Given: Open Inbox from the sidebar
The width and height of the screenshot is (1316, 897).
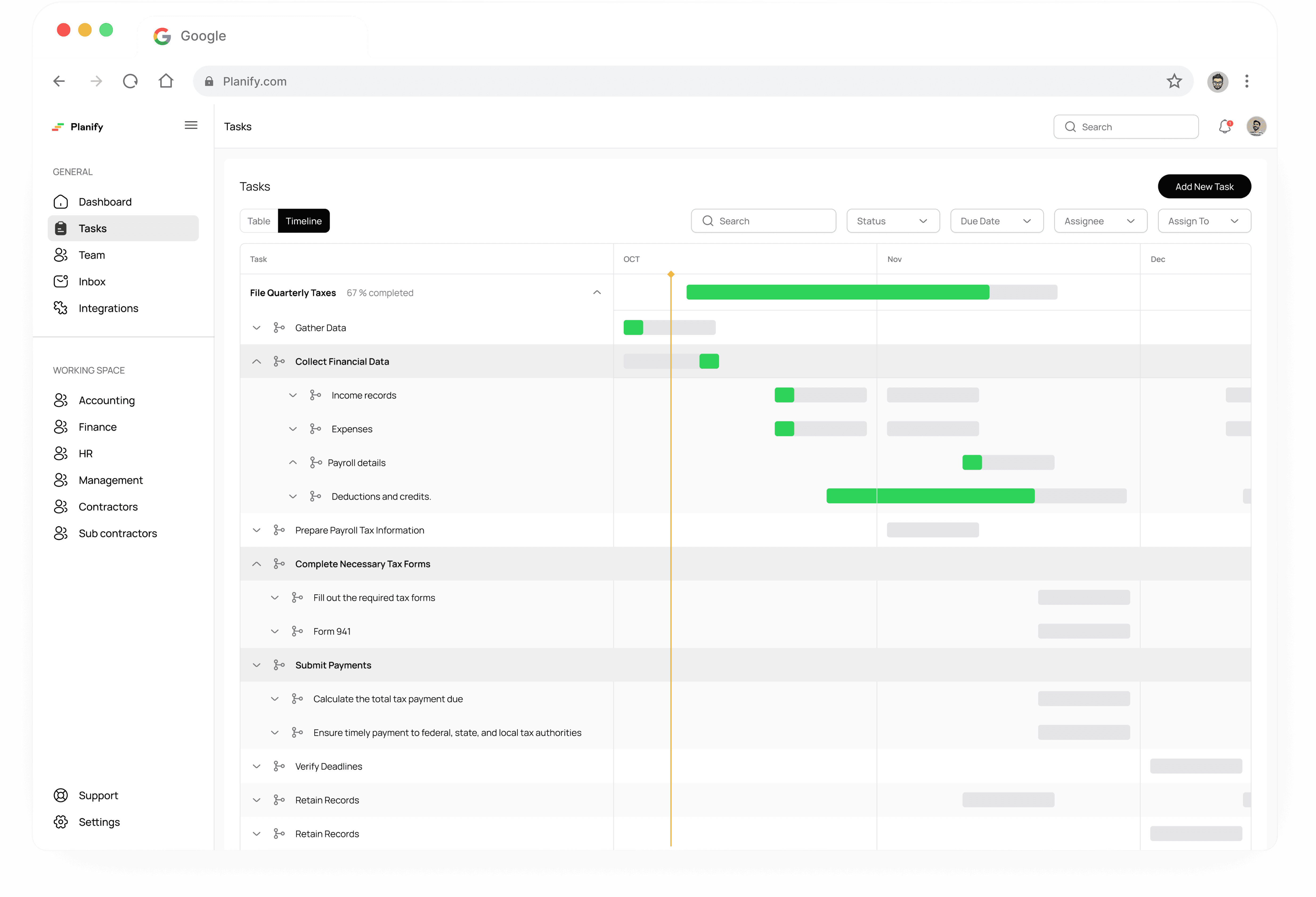Looking at the screenshot, I should click(92, 282).
